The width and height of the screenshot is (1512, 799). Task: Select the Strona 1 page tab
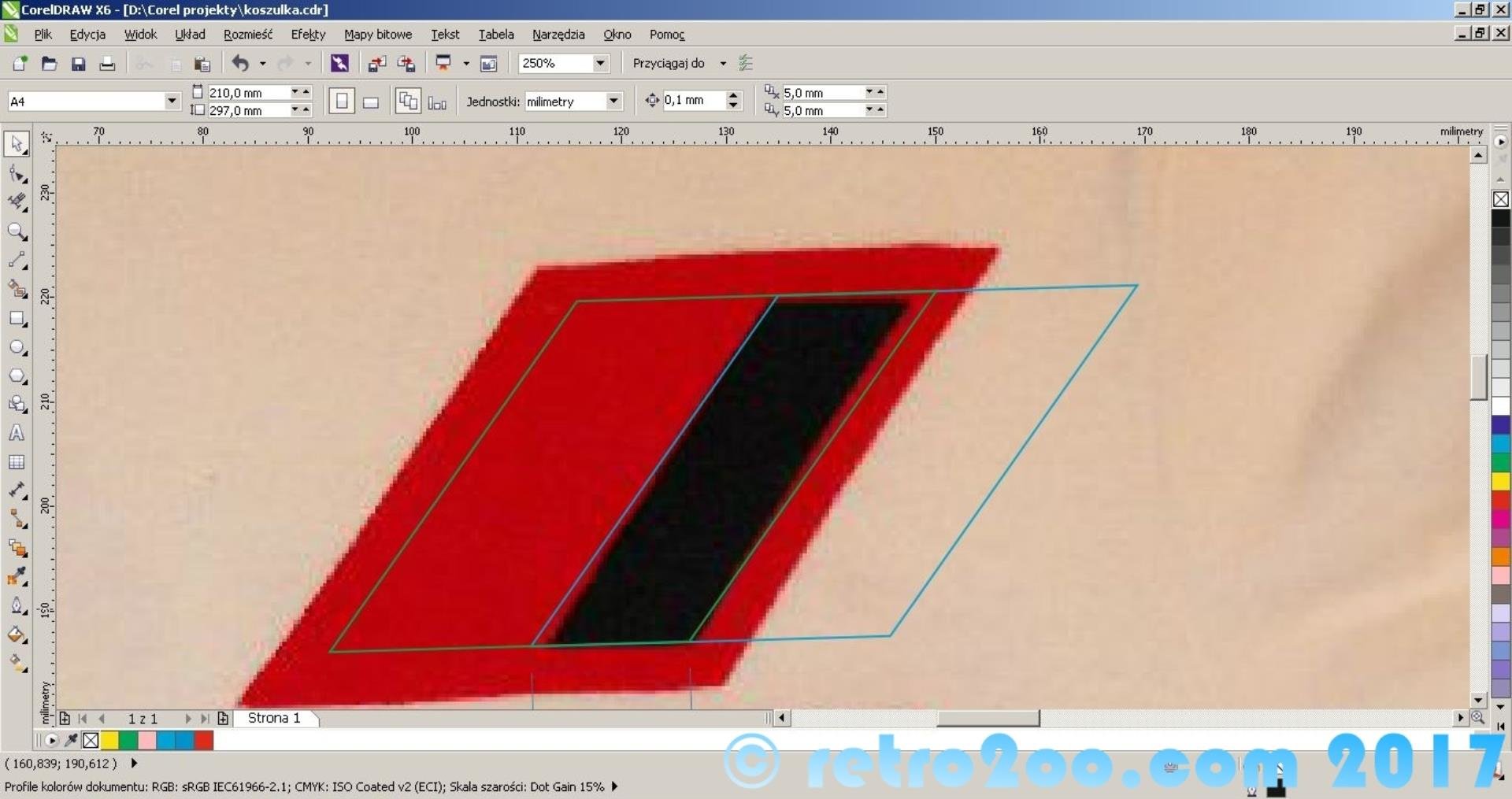click(274, 718)
